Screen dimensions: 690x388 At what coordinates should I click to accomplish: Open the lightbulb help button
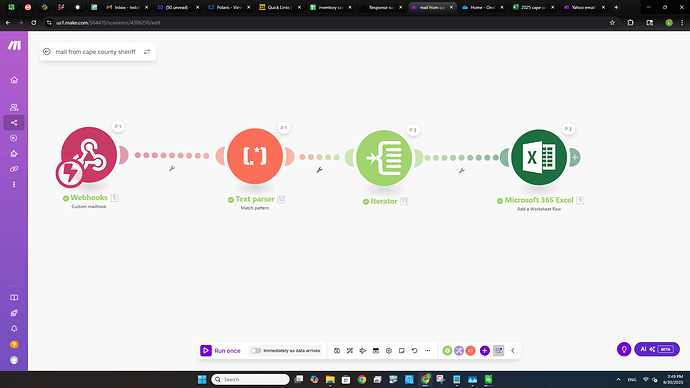624,349
